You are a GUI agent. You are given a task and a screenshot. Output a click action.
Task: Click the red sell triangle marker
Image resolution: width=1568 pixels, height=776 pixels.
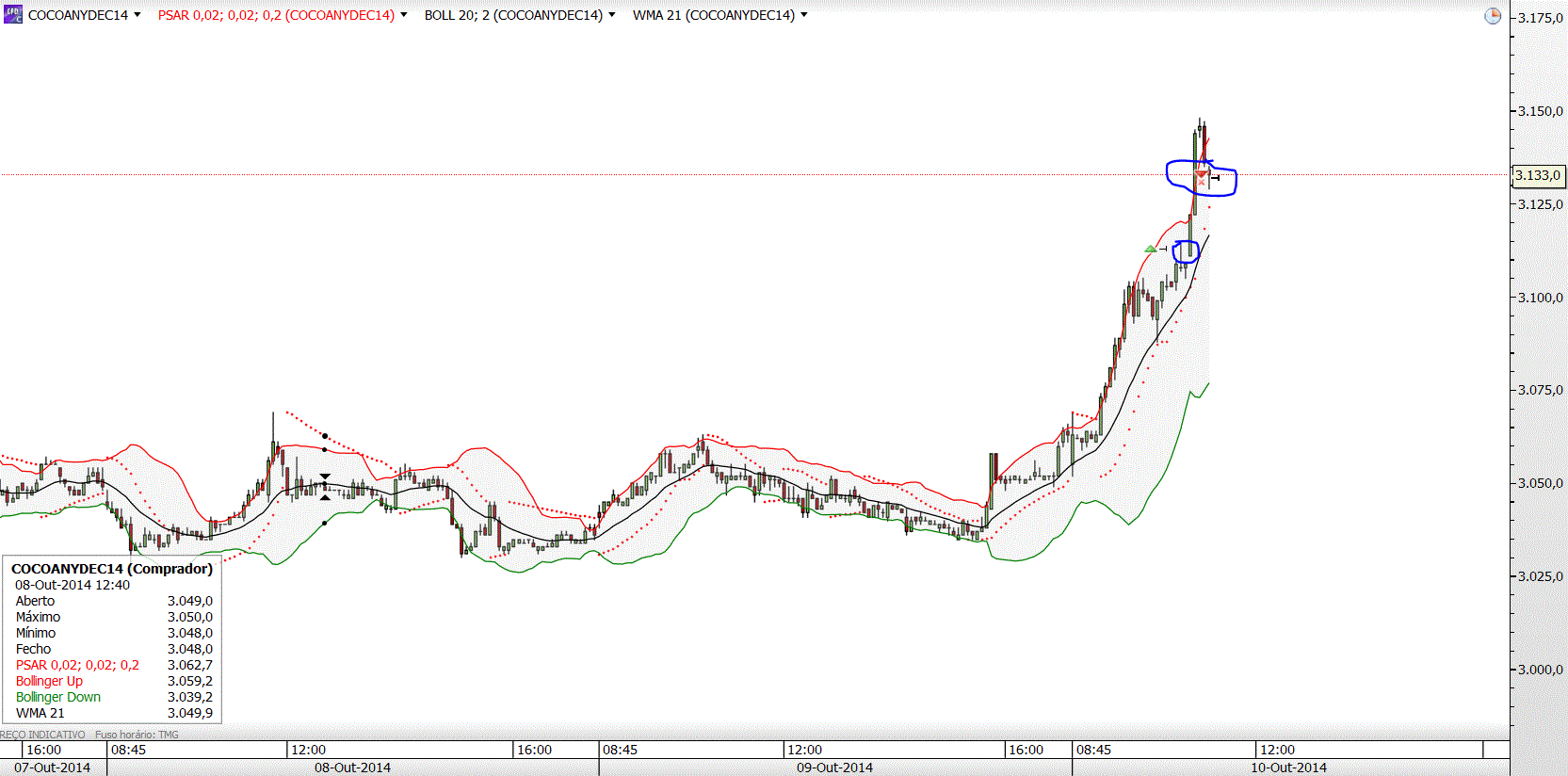1201,173
